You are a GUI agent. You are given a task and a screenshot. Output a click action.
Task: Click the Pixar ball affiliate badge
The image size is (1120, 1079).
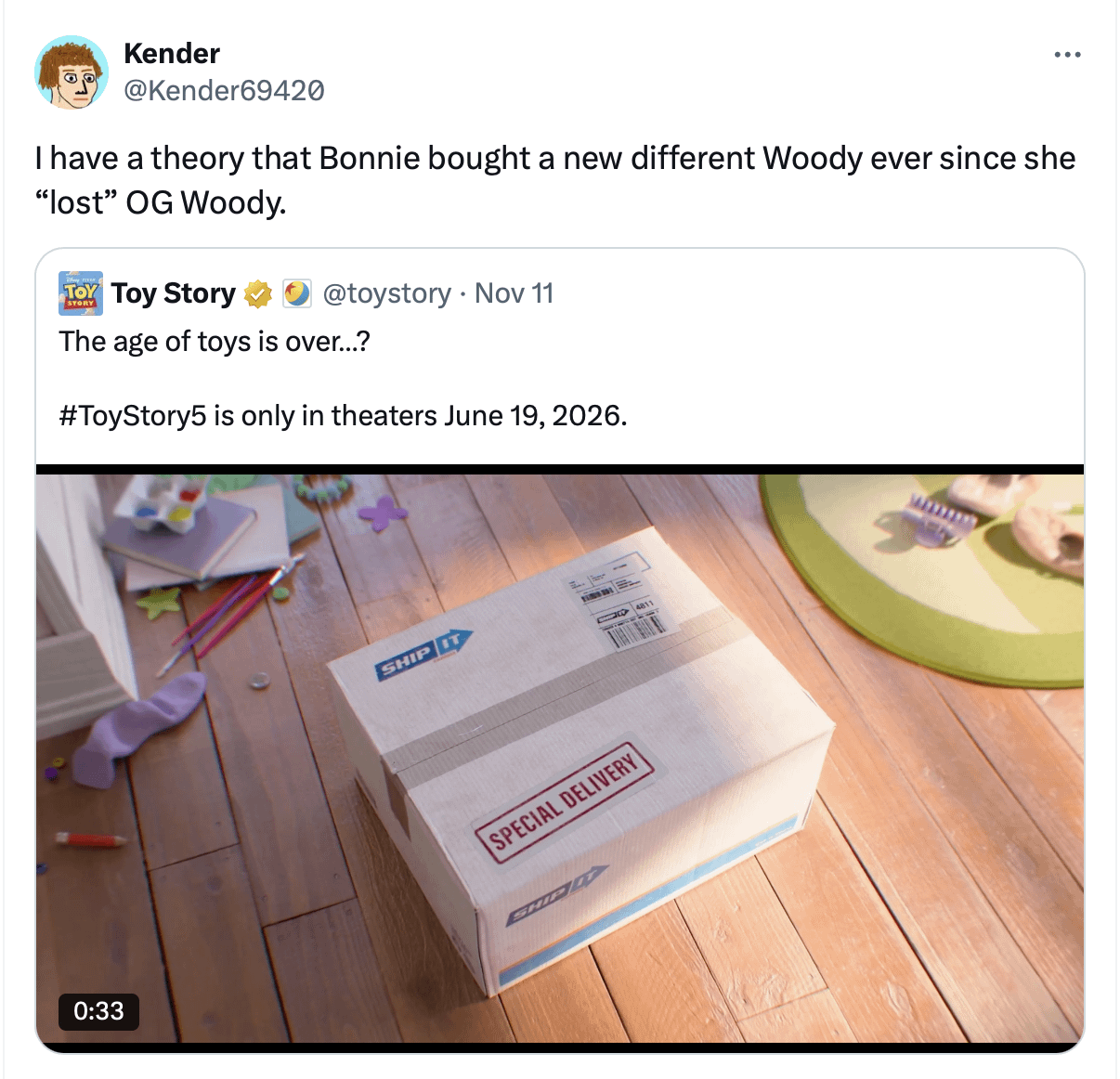pyautogui.click(x=297, y=294)
